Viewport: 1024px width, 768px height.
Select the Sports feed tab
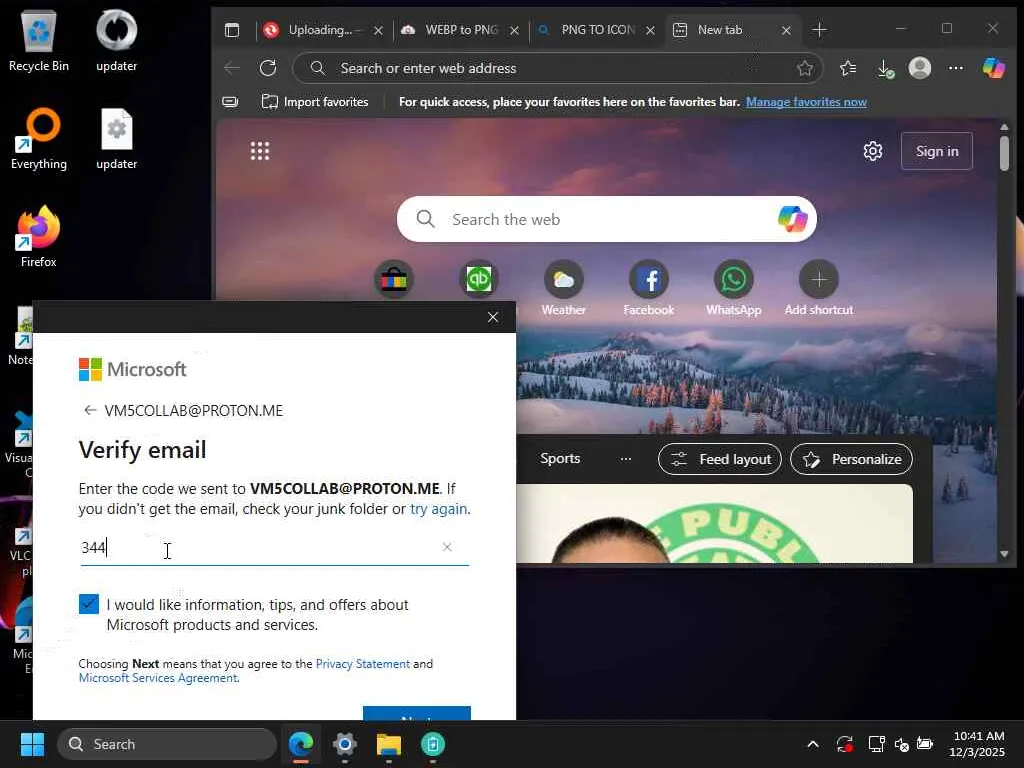[560, 458]
